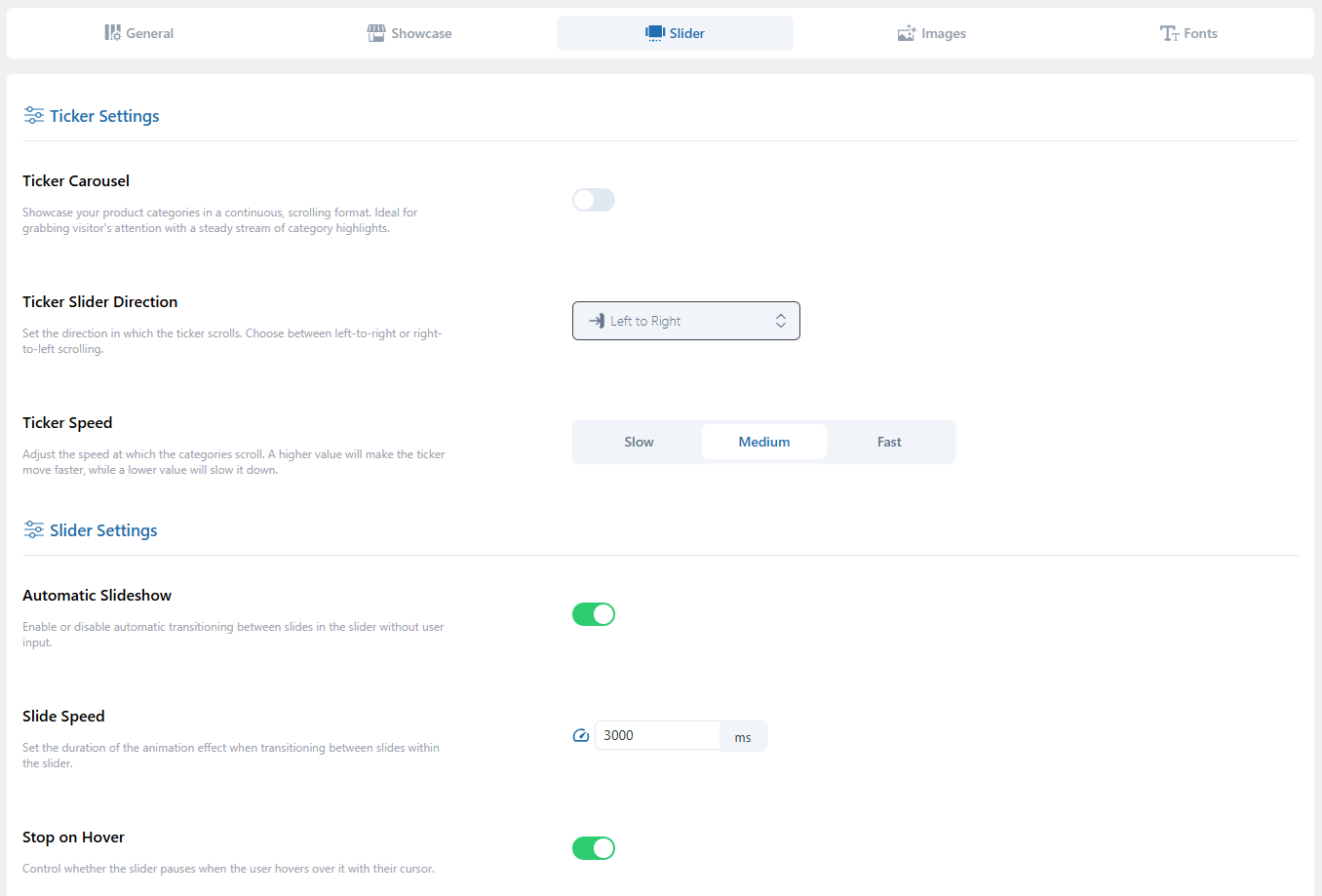Click the Slide Speed input field
The height and width of the screenshot is (896, 1322).
point(657,735)
